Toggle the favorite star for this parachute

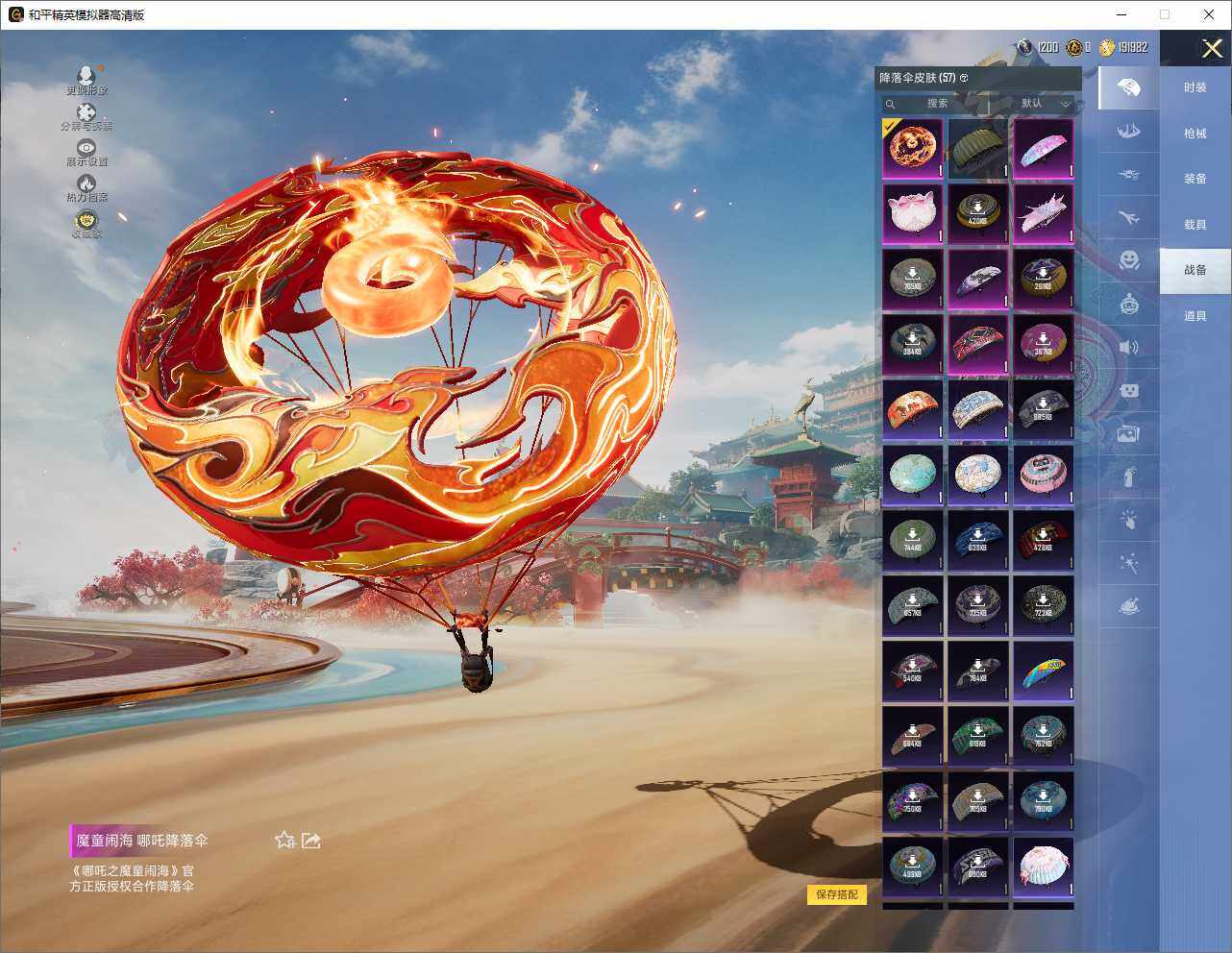click(284, 841)
